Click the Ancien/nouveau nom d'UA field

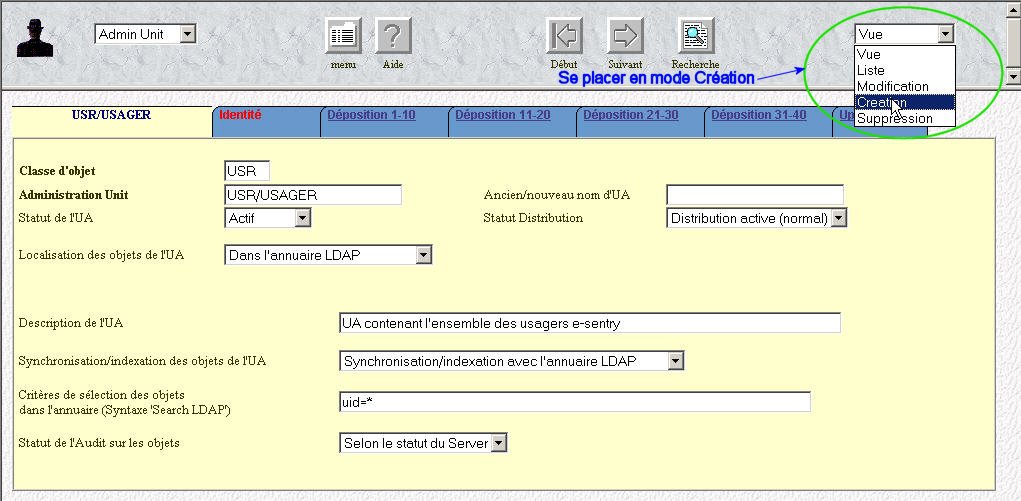pyautogui.click(x=755, y=195)
